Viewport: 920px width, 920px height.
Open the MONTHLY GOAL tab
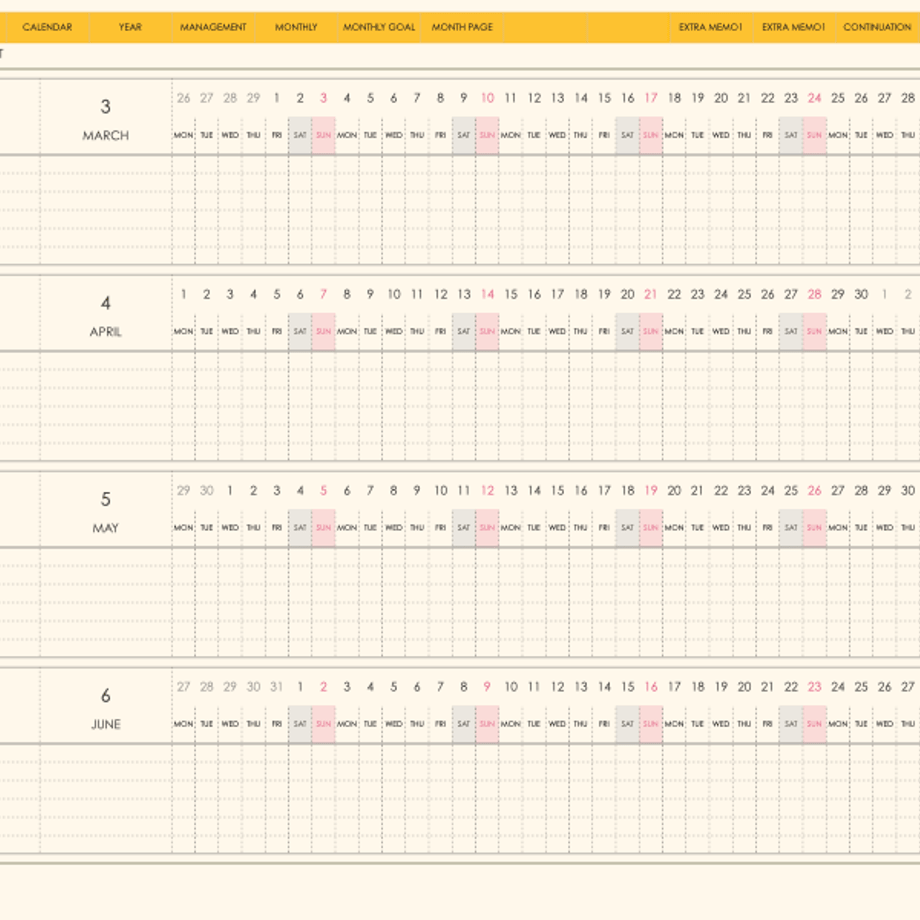(x=379, y=27)
